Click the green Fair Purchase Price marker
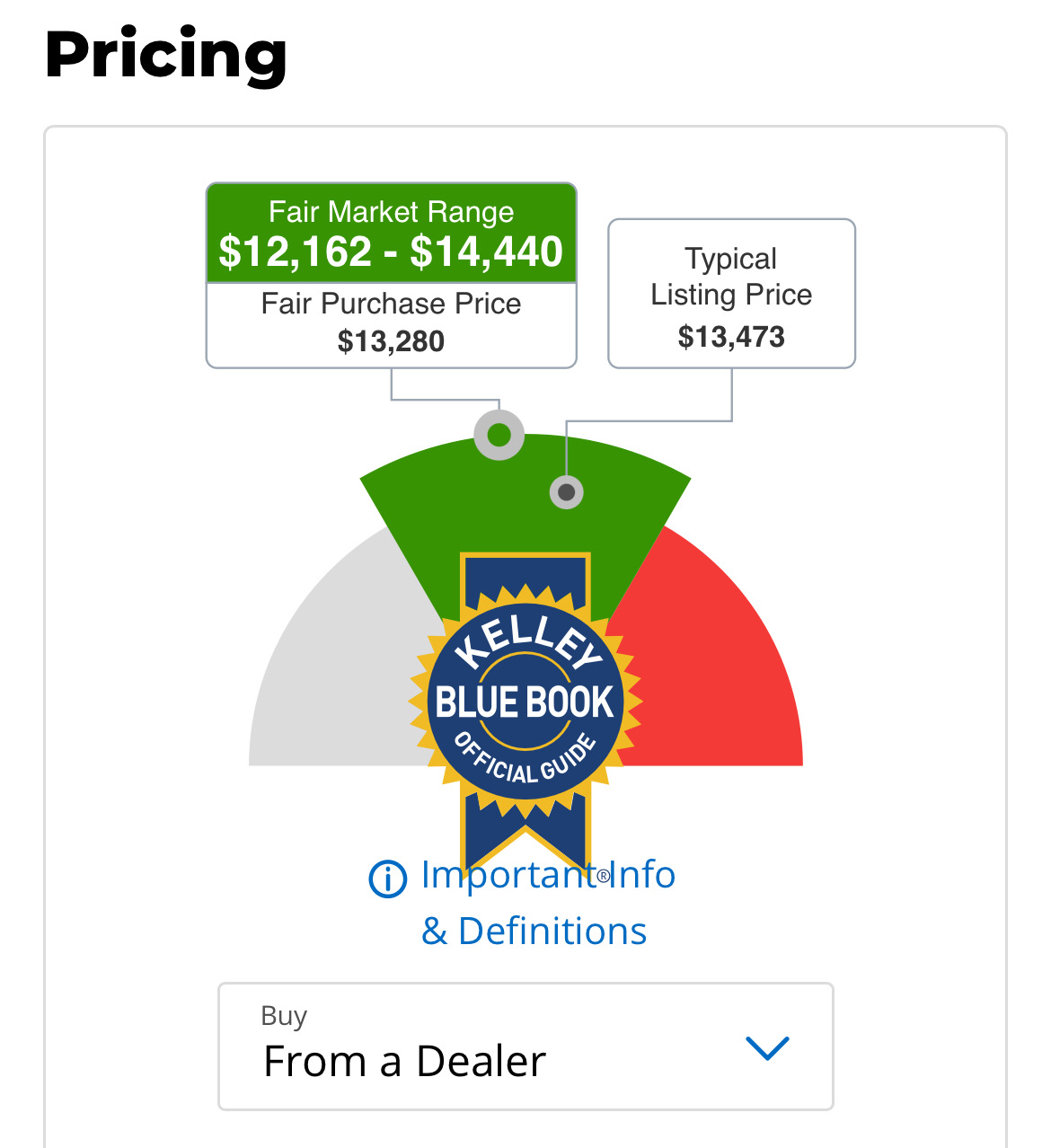This screenshot has width=1051, height=1148. click(x=499, y=435)
